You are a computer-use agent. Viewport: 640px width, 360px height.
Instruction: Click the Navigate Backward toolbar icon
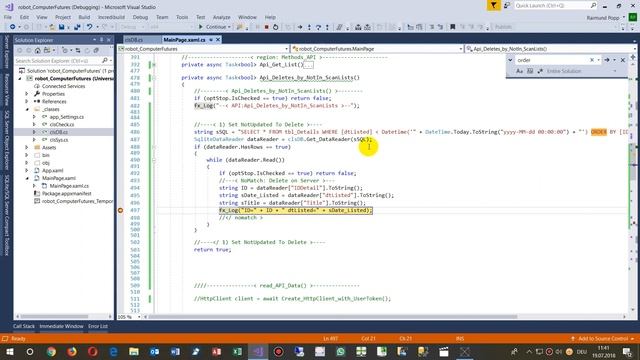pos(13,27)
